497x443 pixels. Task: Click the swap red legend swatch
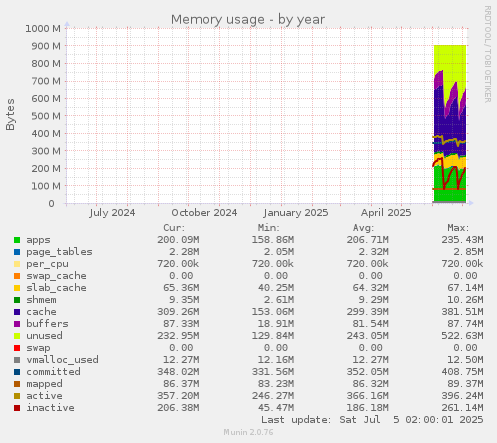pos(17,348)
